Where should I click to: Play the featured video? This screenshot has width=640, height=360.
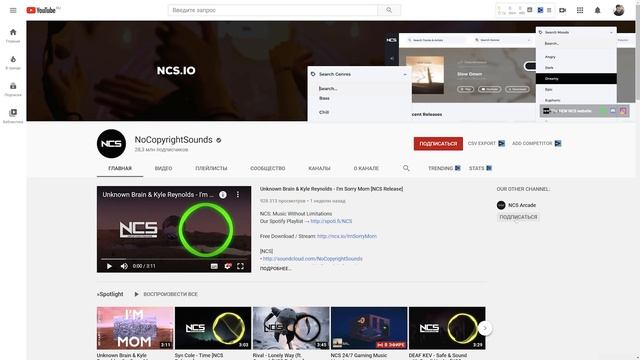(109, 266)
